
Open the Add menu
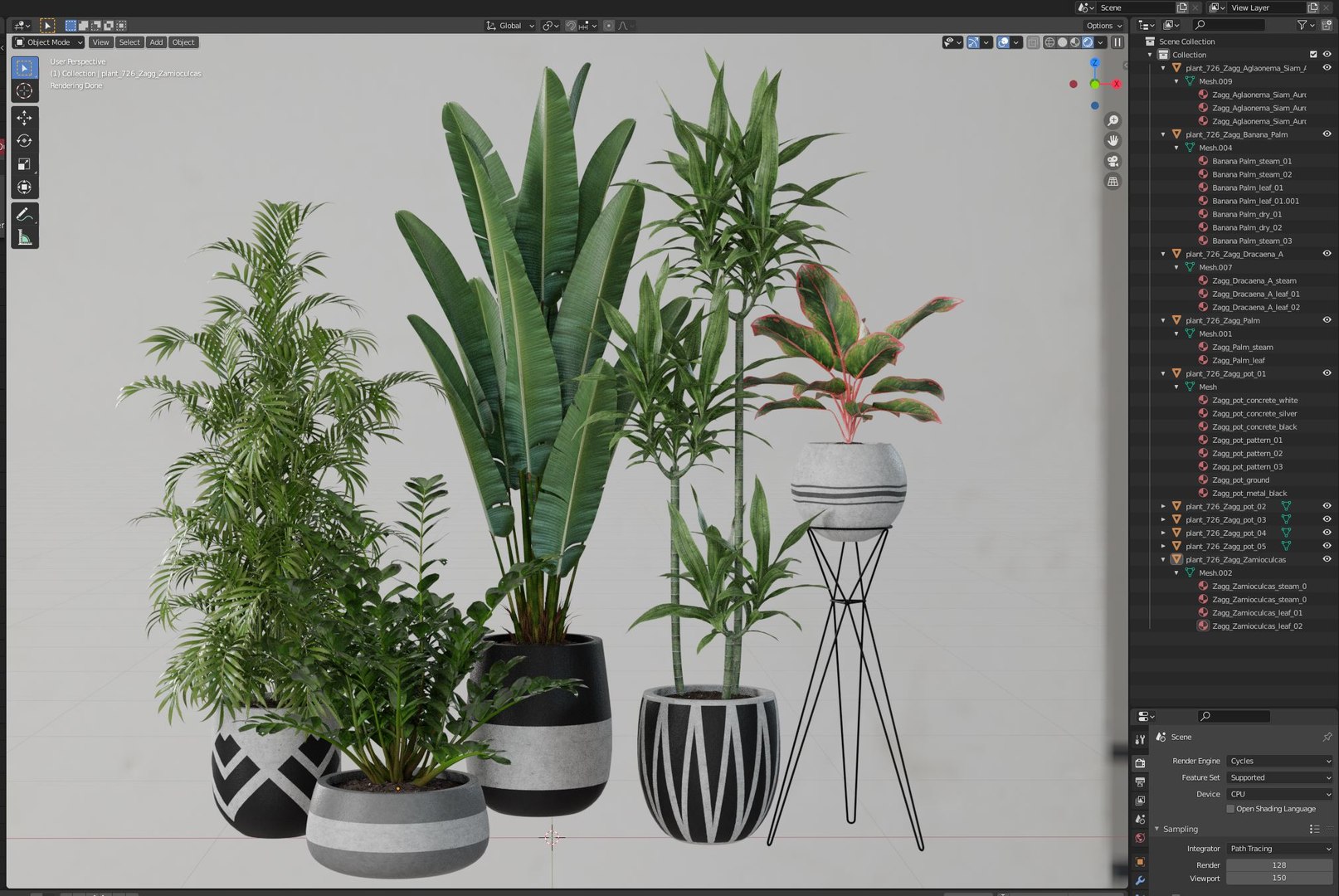(156, 42)
